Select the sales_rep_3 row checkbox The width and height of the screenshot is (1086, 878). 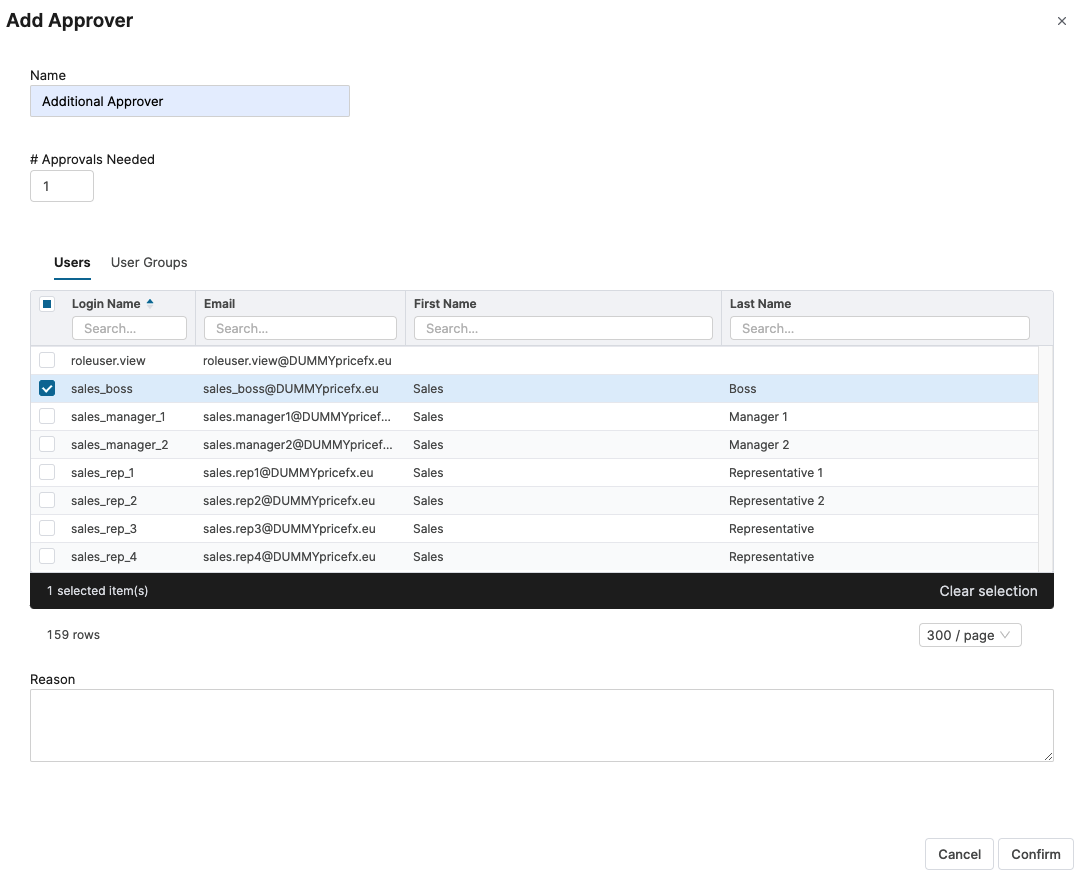click(x=47, y=529)
